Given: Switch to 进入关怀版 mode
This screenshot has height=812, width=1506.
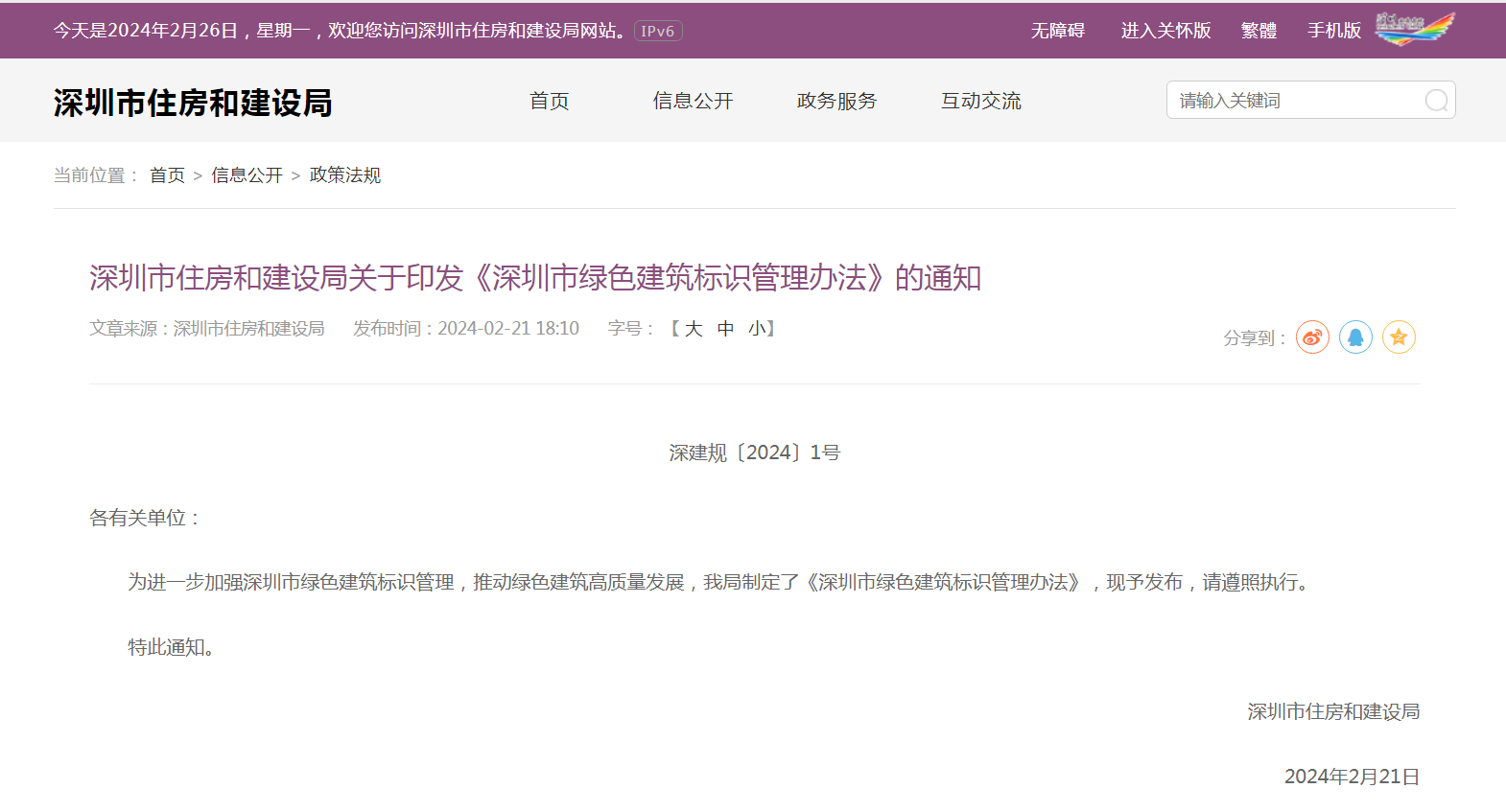Looking at the screenshot, I should (1166, 31).
